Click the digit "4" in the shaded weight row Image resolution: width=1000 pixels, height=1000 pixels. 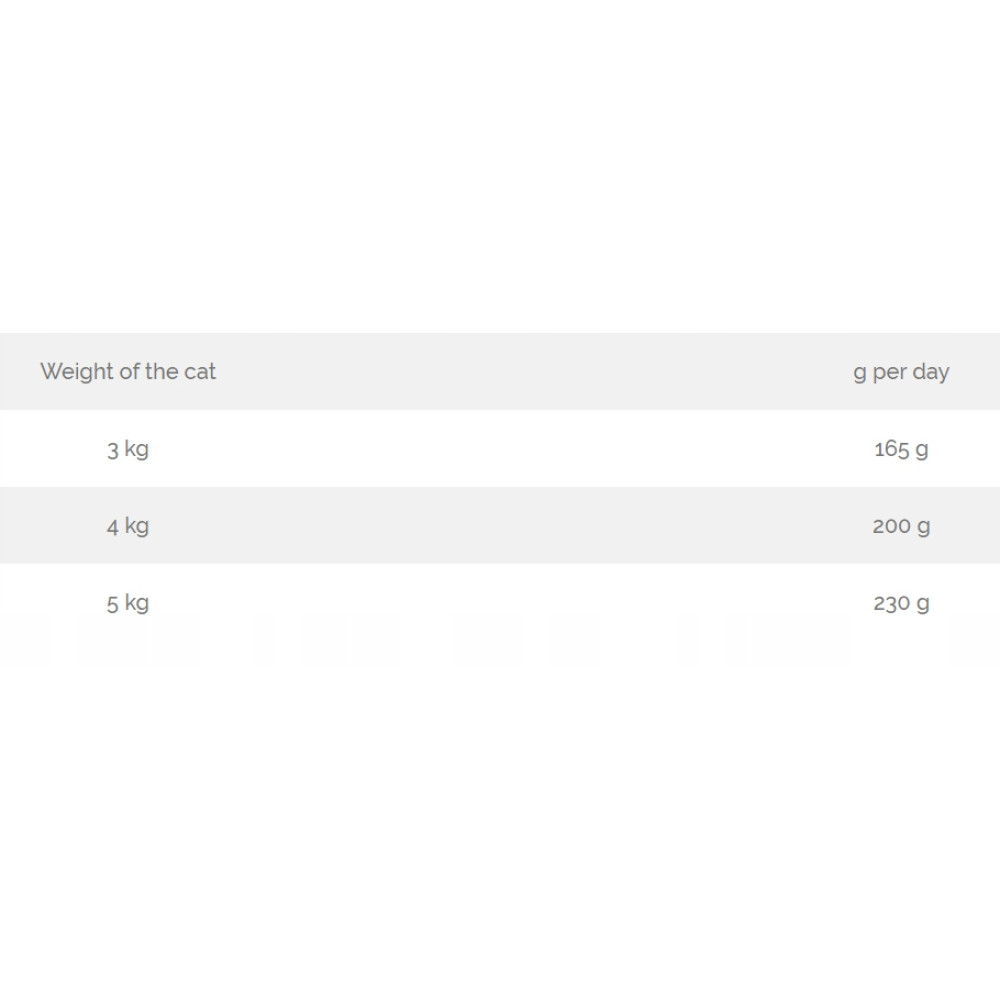[112, 526]
